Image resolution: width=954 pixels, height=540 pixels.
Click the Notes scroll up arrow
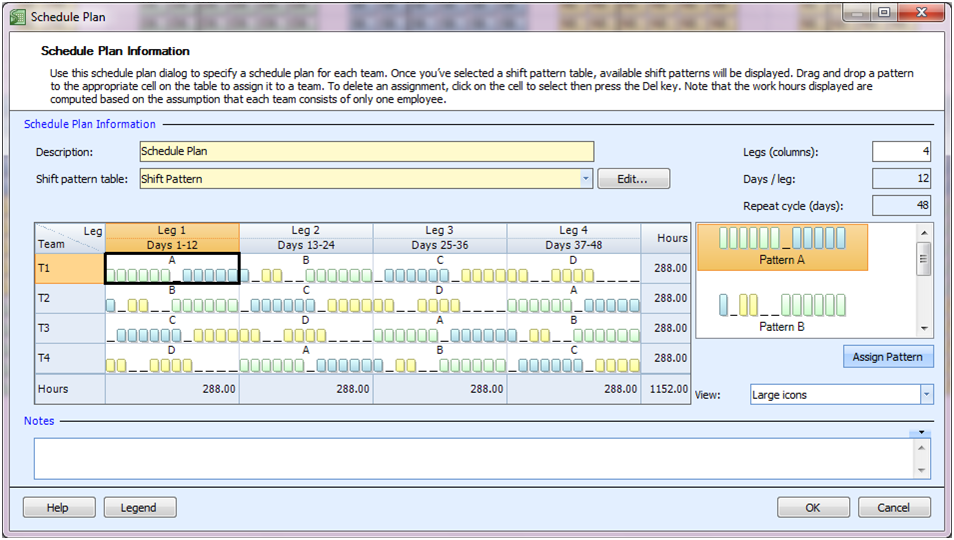coord(922,448)
